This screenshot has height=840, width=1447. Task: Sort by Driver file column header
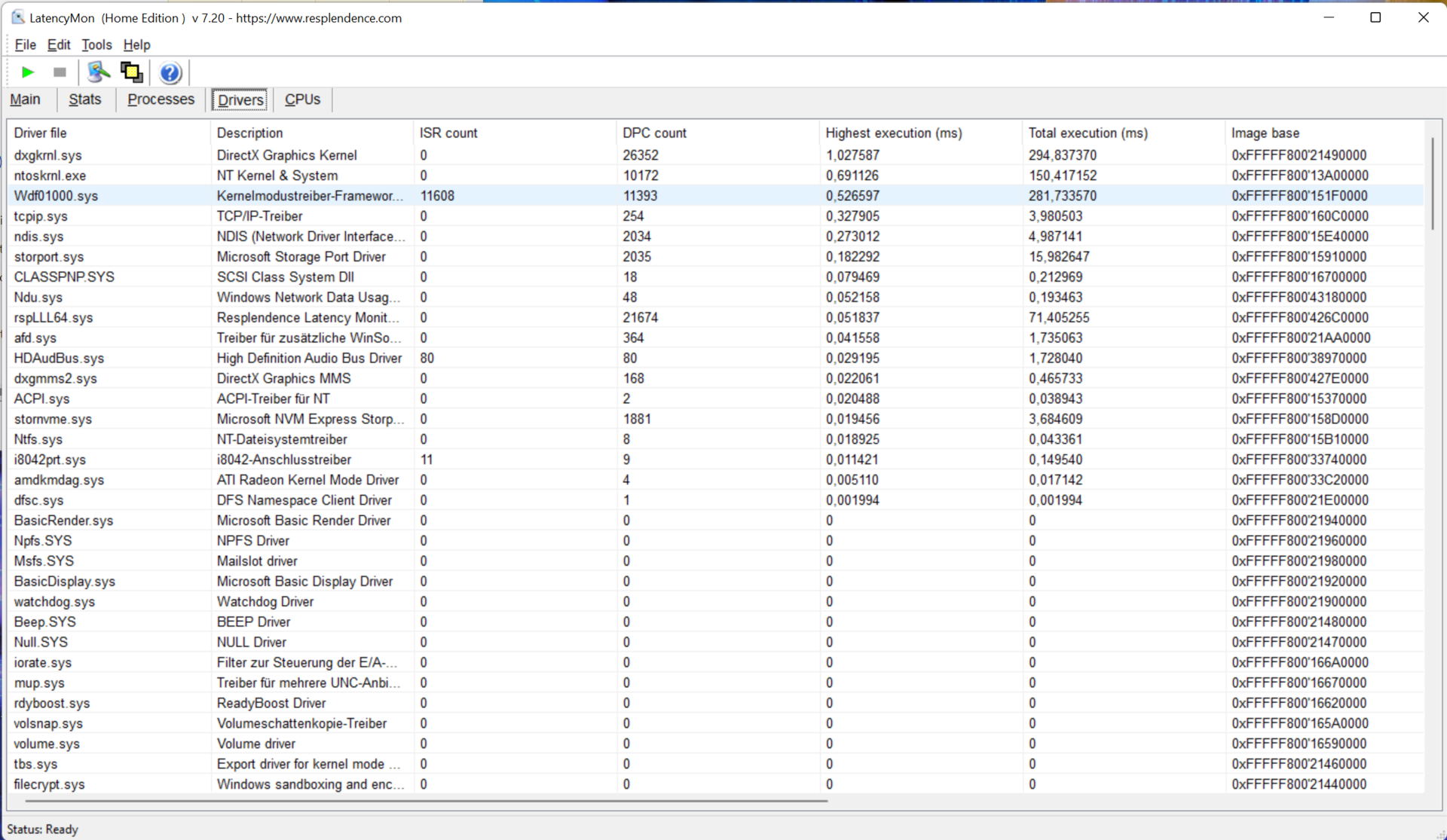pyautogui.click(x=40, y=133)
